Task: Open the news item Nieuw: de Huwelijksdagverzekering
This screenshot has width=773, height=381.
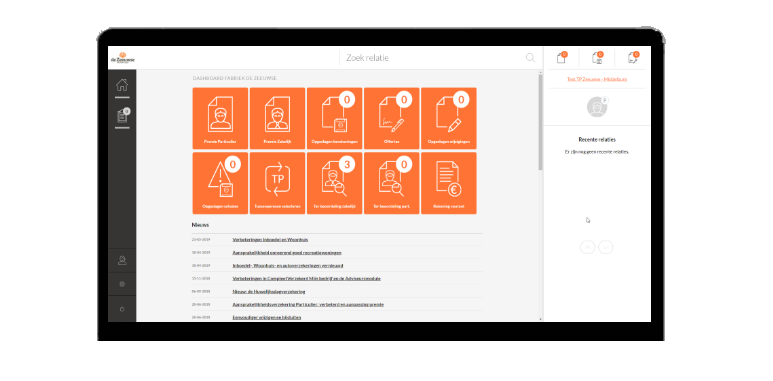Action: click(269, 291)
